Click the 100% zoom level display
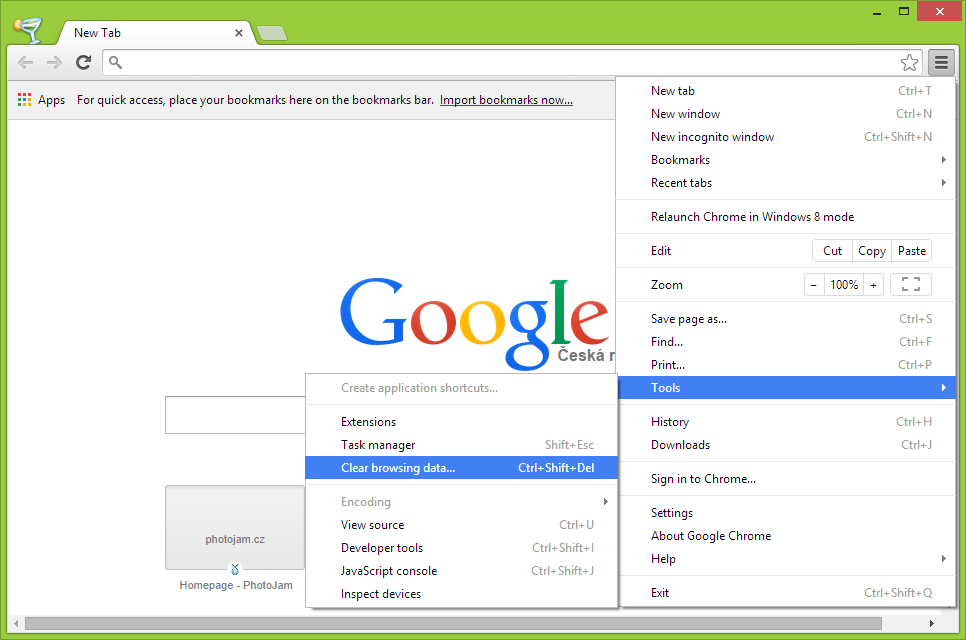The width and height of the screenshot is (966, 640). 843,285
